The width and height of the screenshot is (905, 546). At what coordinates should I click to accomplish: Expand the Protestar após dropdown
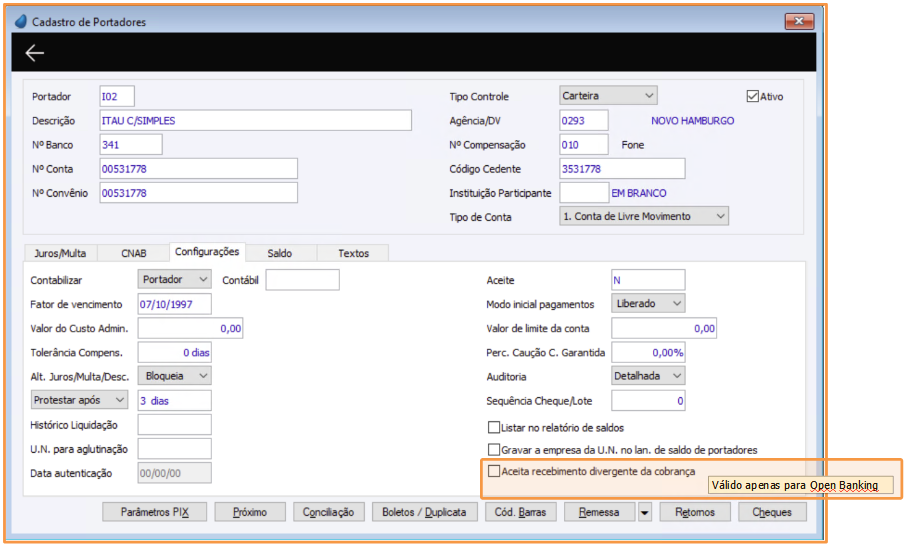tap(79, 400)
